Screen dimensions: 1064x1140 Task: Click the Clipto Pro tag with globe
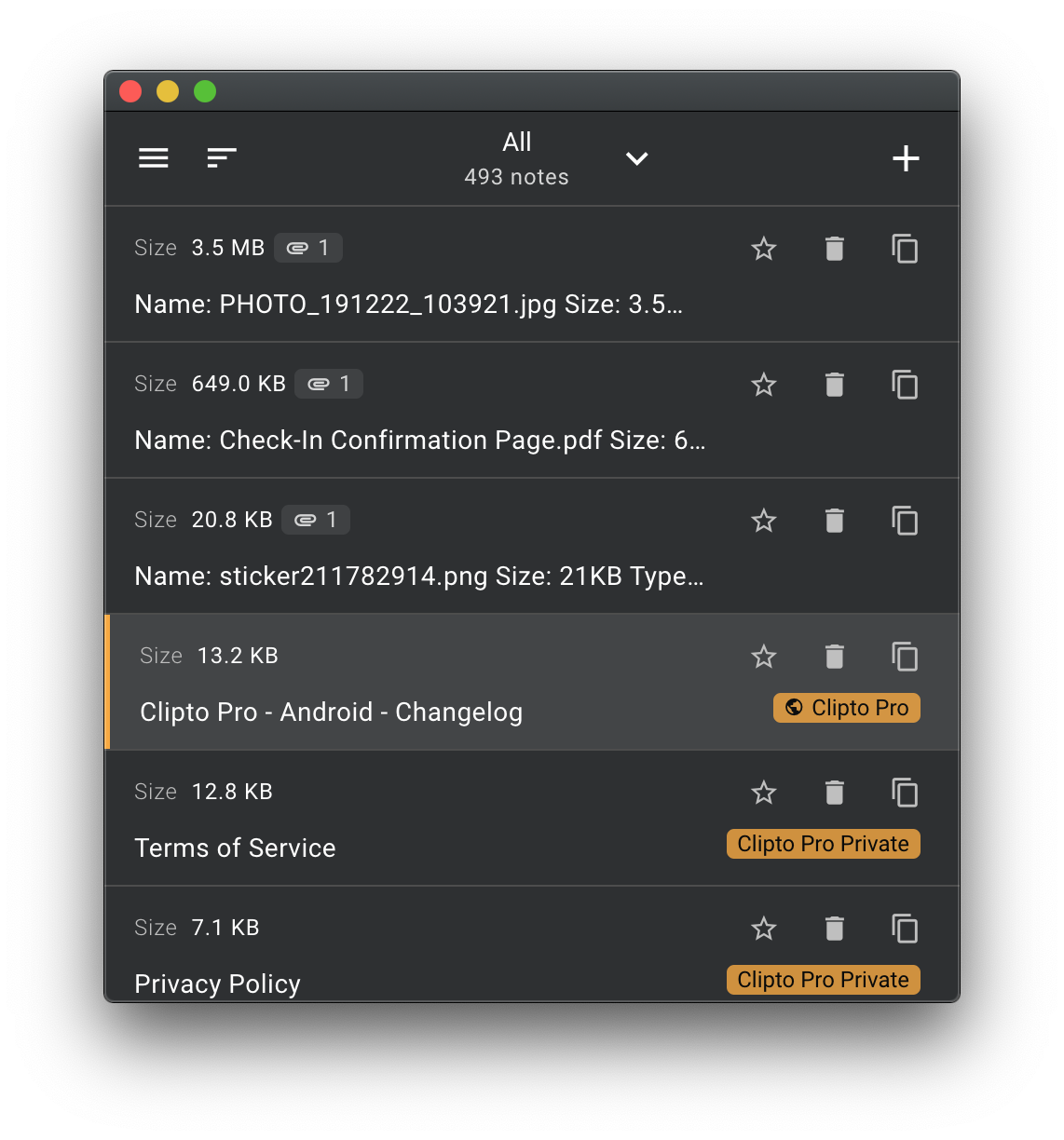tap(847, 708)
